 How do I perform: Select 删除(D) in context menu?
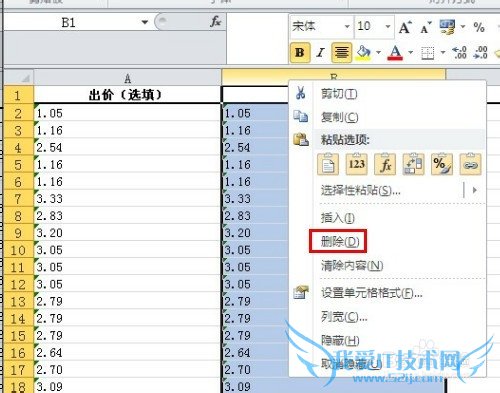coord(340,241)
